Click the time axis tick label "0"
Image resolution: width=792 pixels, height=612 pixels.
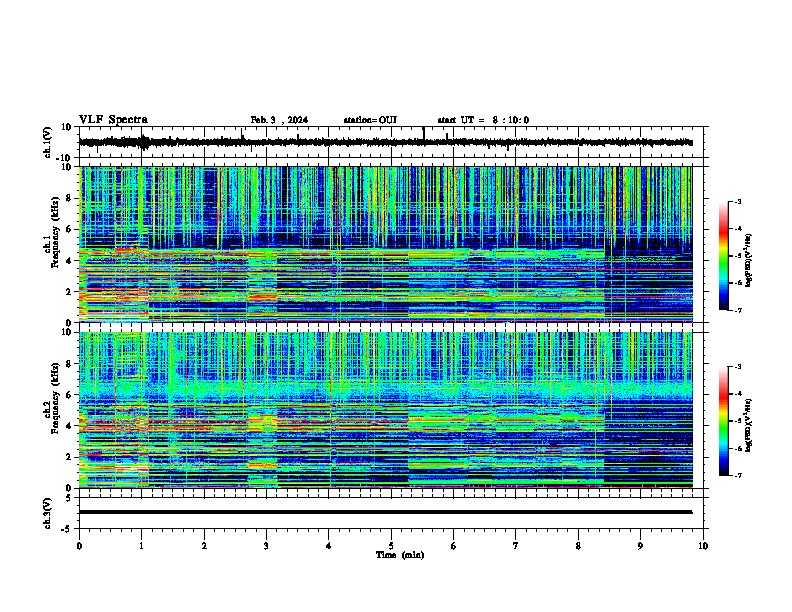(79, 546)
